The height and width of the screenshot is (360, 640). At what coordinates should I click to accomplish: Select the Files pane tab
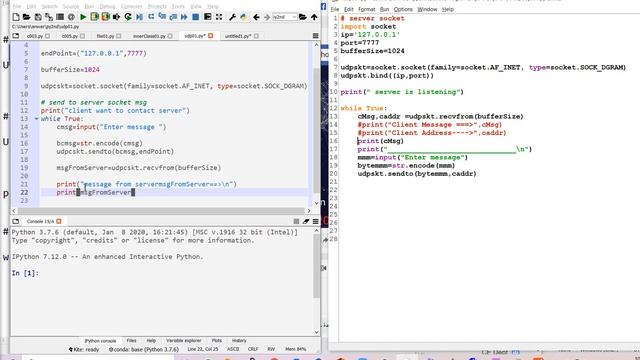pos(131,340)
